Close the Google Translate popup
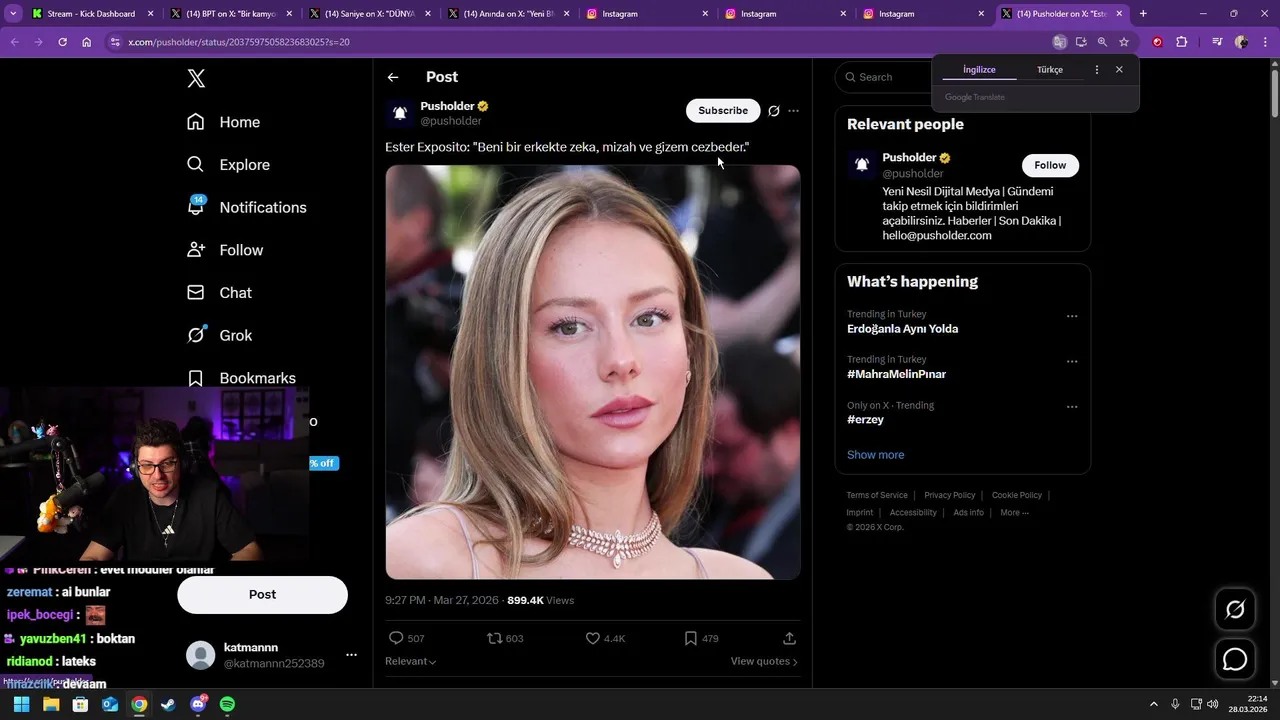 (1119, 70)
